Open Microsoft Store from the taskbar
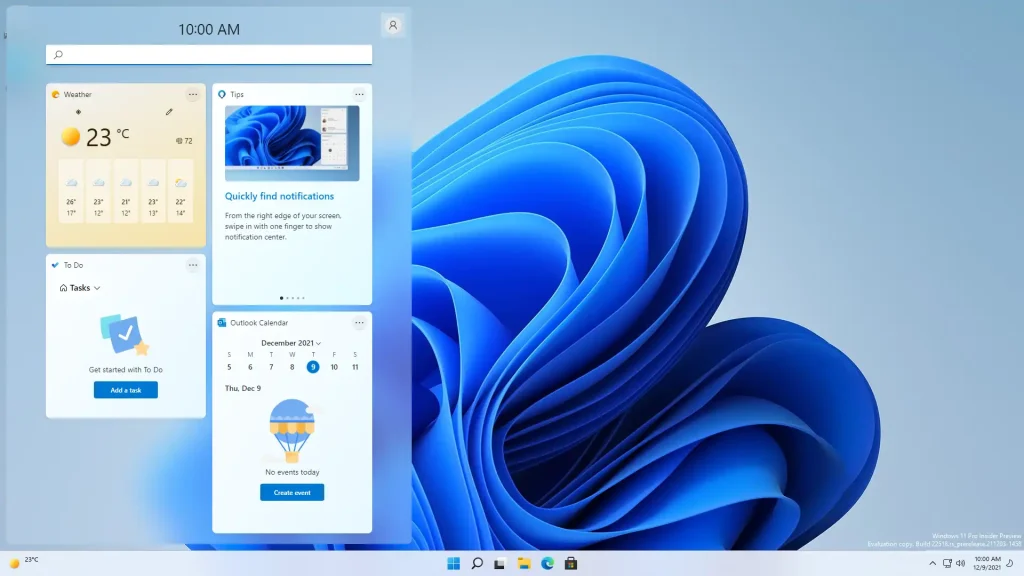 coord(571,564)
